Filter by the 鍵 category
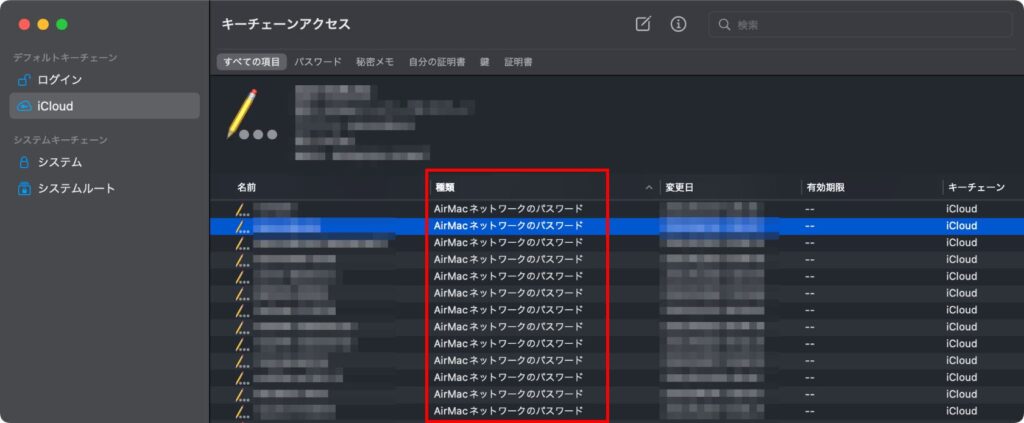This screenshot has height=423, width=1024. [485, 62]
